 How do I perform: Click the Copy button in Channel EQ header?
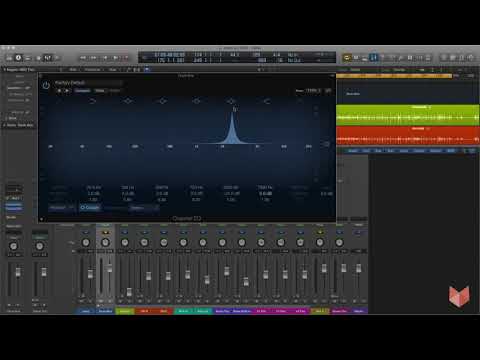(x=100, y=91)
